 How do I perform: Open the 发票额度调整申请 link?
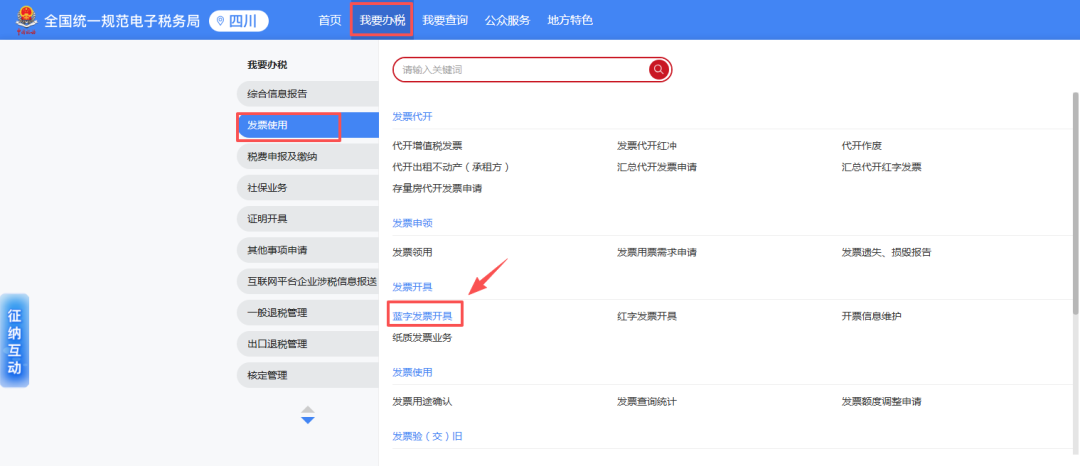click(x=882, y=402)
